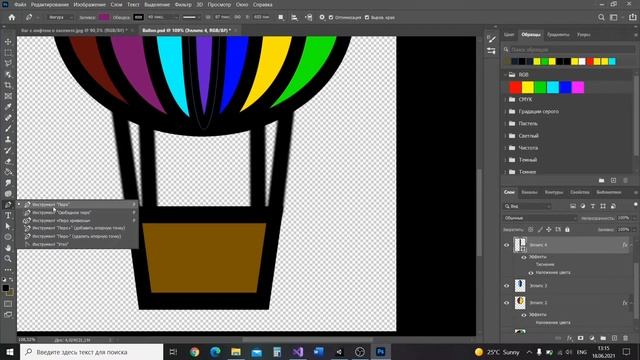Select the Zoom tool in the toolbar
This screenshot has height=360, width=640.
tap(8, 259)
